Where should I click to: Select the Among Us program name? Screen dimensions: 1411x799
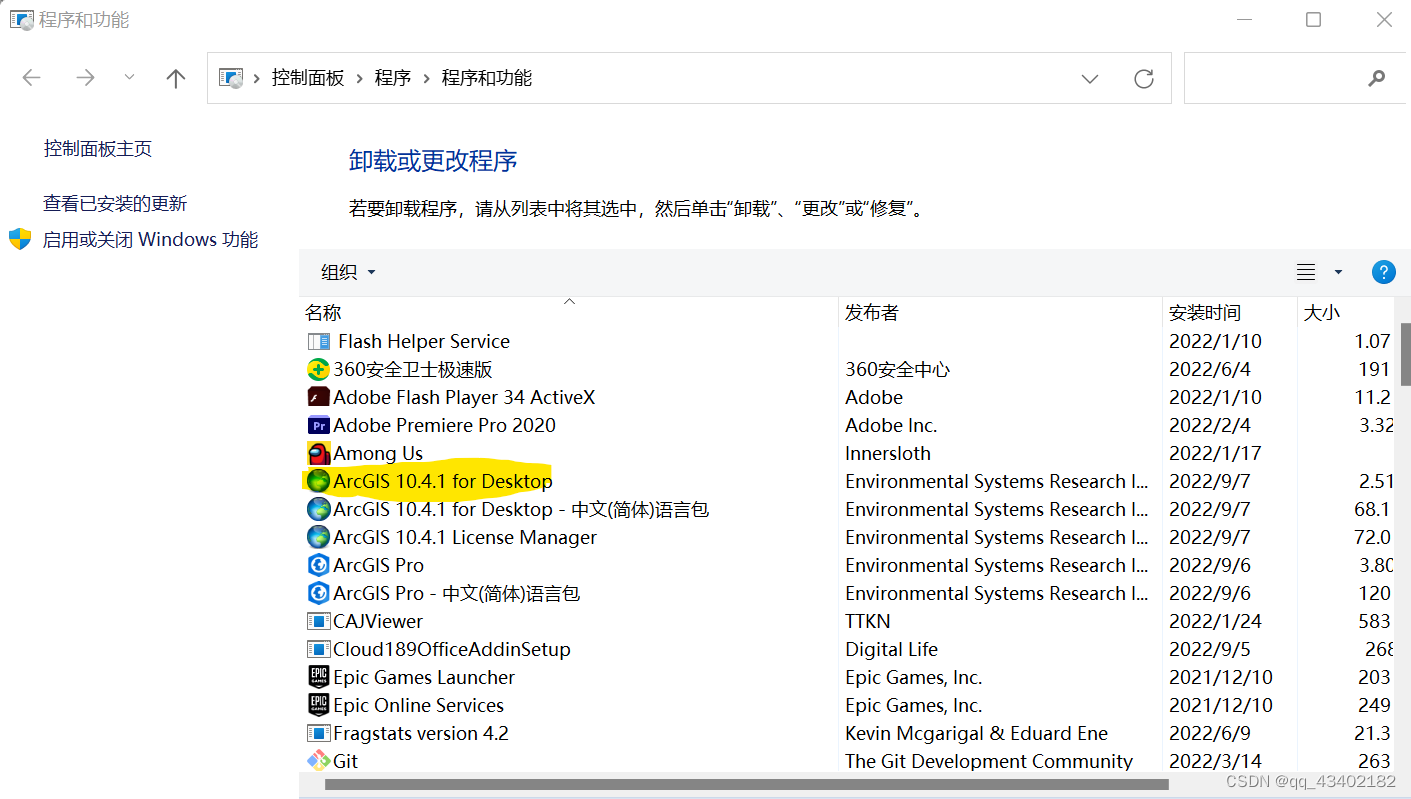point(378,453)
